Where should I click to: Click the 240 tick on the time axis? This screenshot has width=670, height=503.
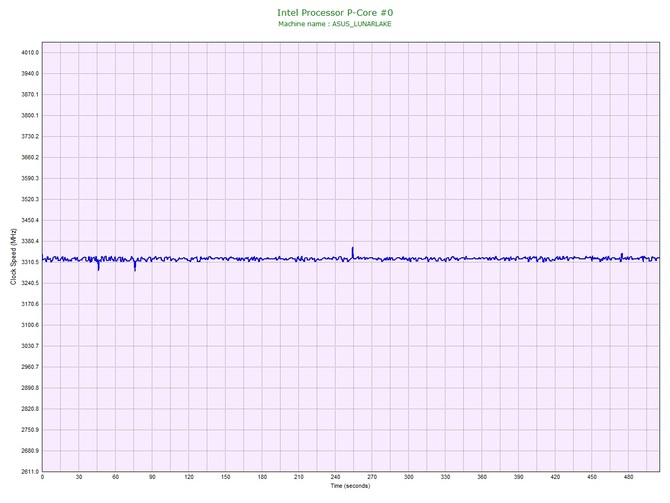point(335,478)
